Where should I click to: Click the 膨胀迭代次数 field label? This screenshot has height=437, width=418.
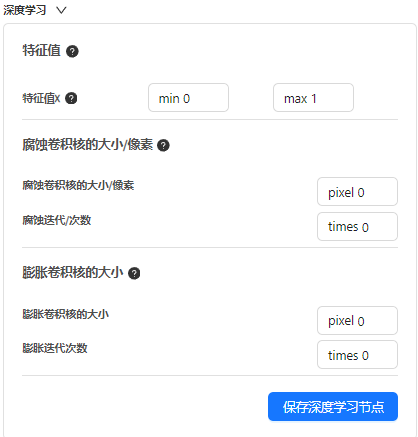(55, 348)
